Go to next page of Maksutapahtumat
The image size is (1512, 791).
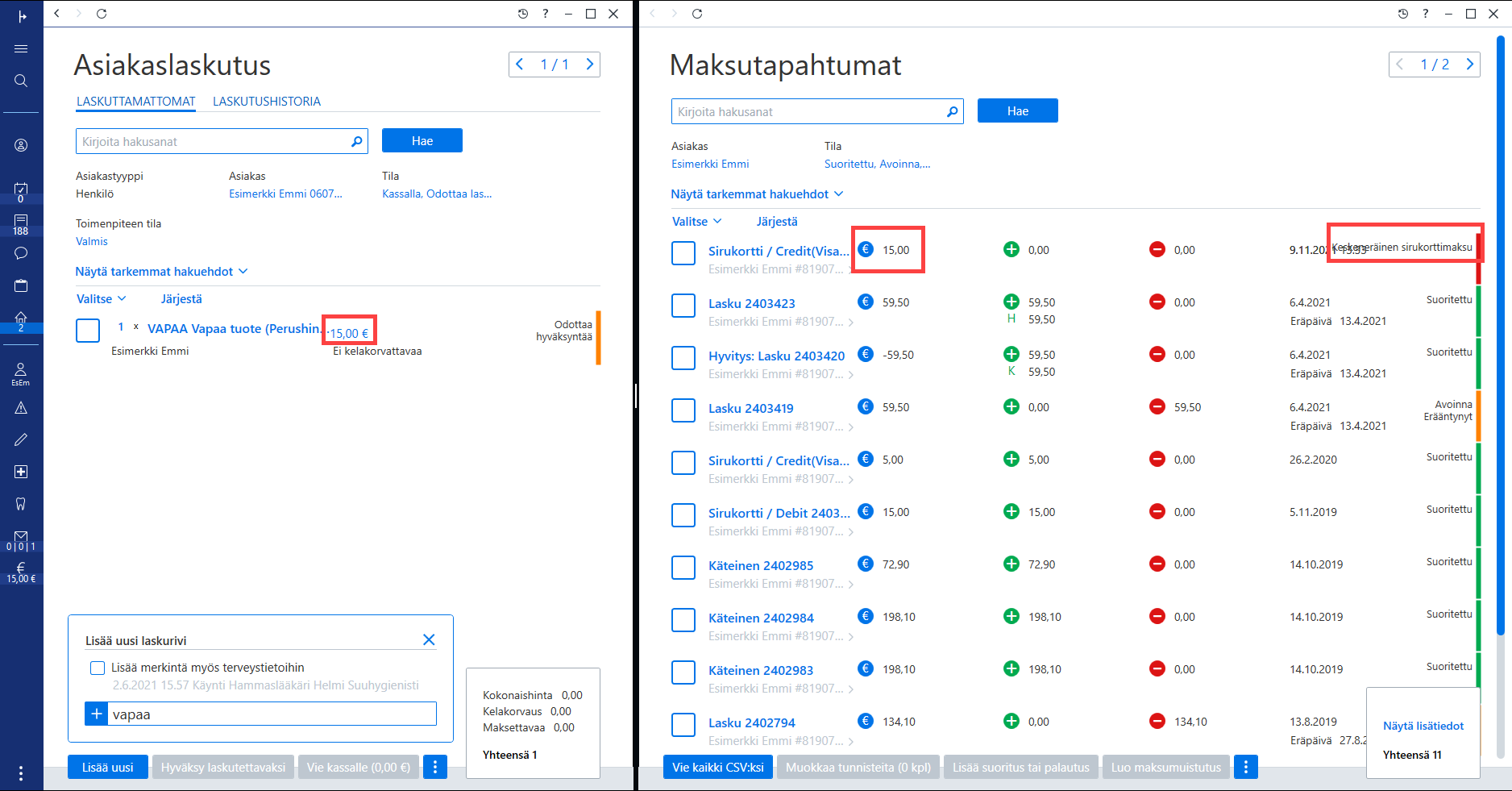pyautogui.click(x=1470, y=65)
